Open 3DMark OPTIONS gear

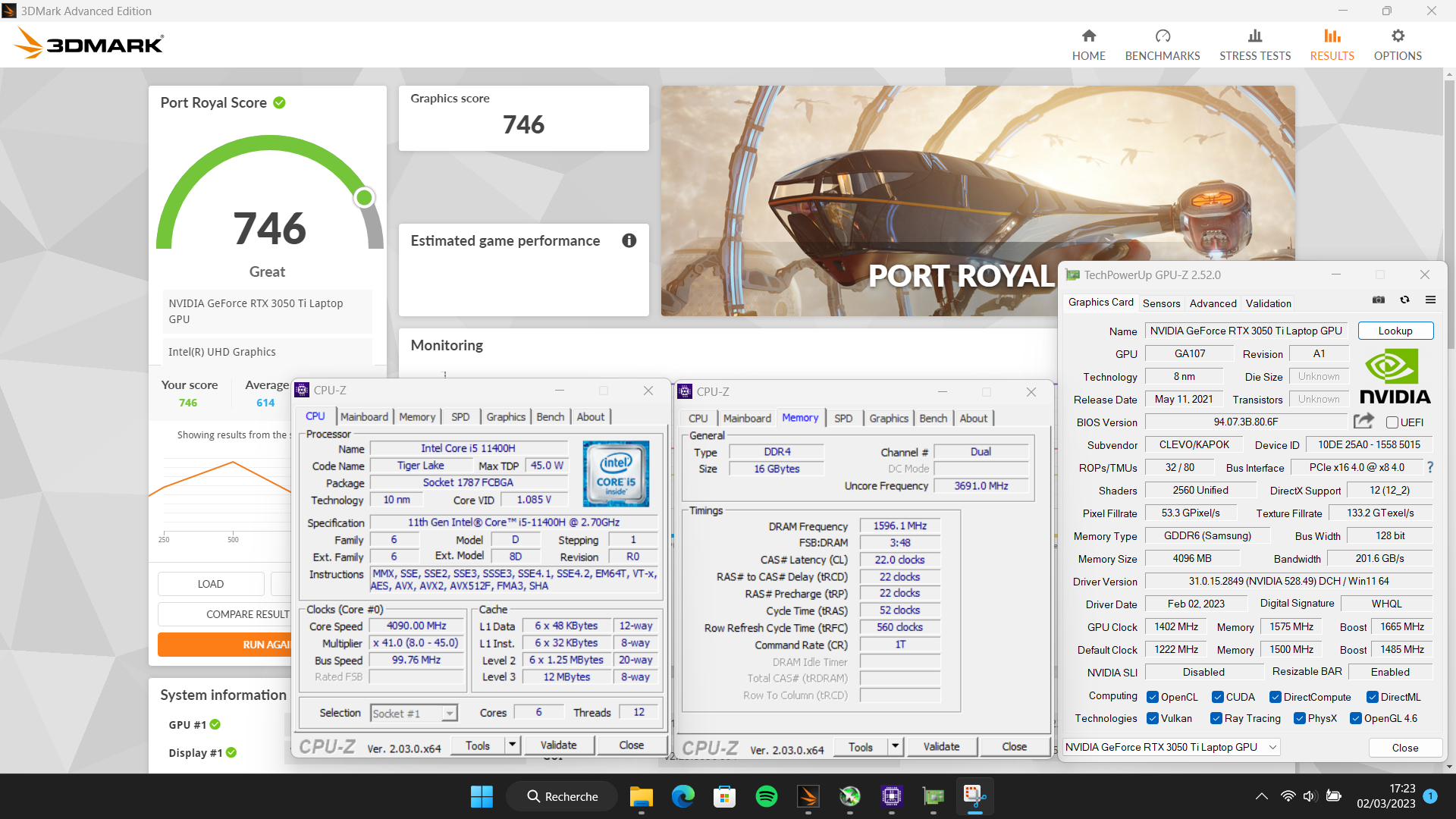tap(1398, 45)
